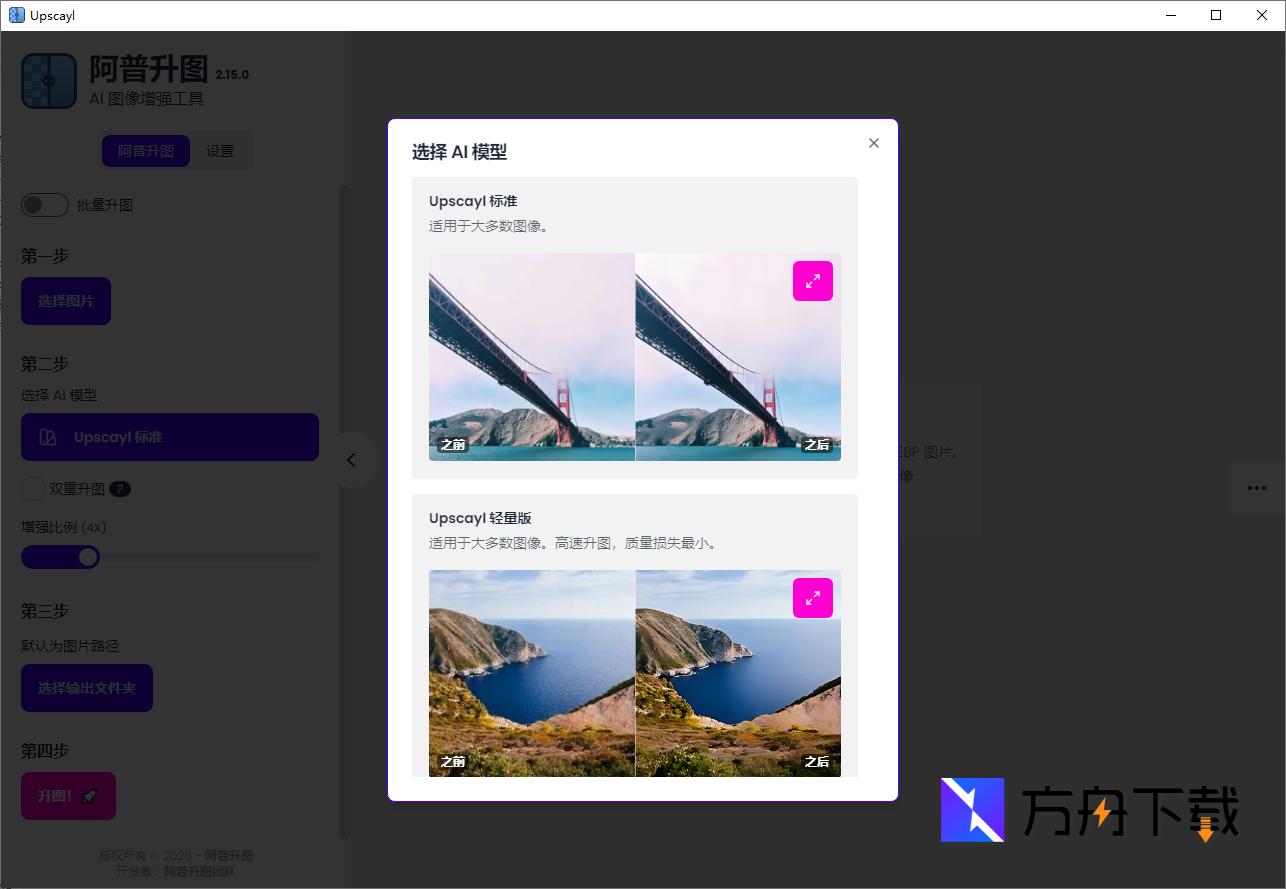Viewport: 1286px width, 889px height.
Task: Click the 选择输出文件夹 button
Action: 86,688
